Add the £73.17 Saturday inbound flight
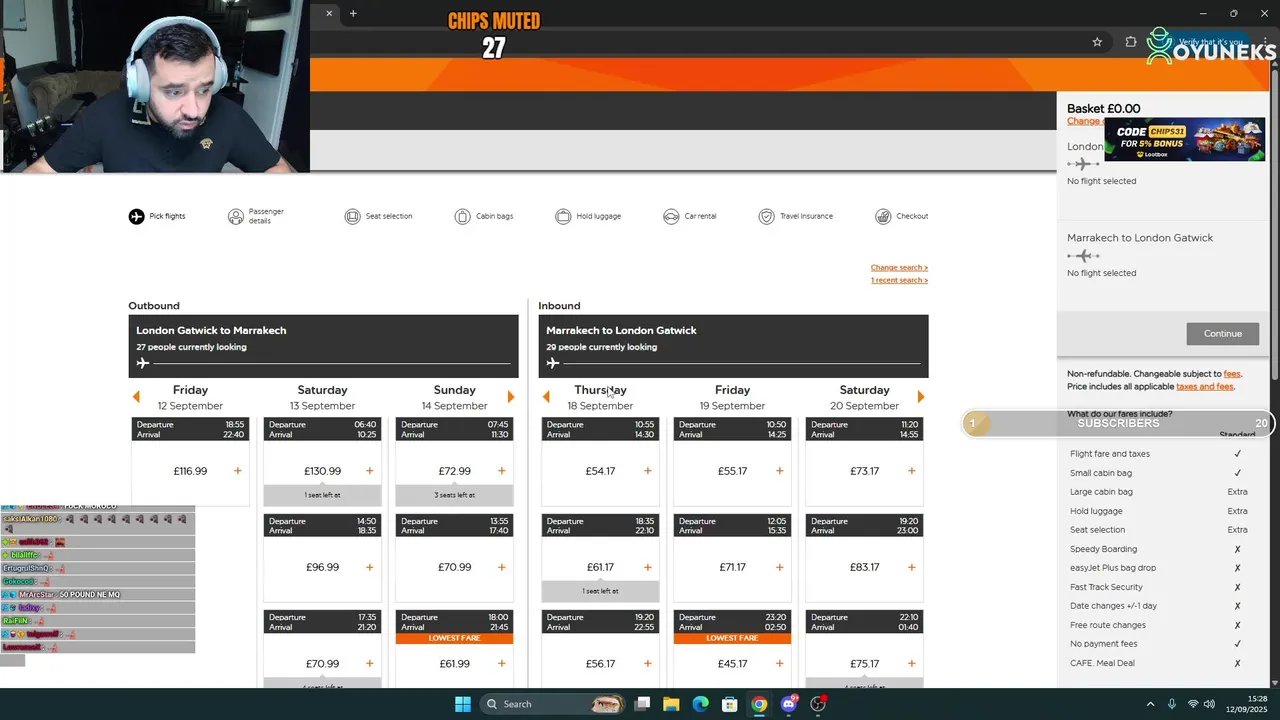 911,471
